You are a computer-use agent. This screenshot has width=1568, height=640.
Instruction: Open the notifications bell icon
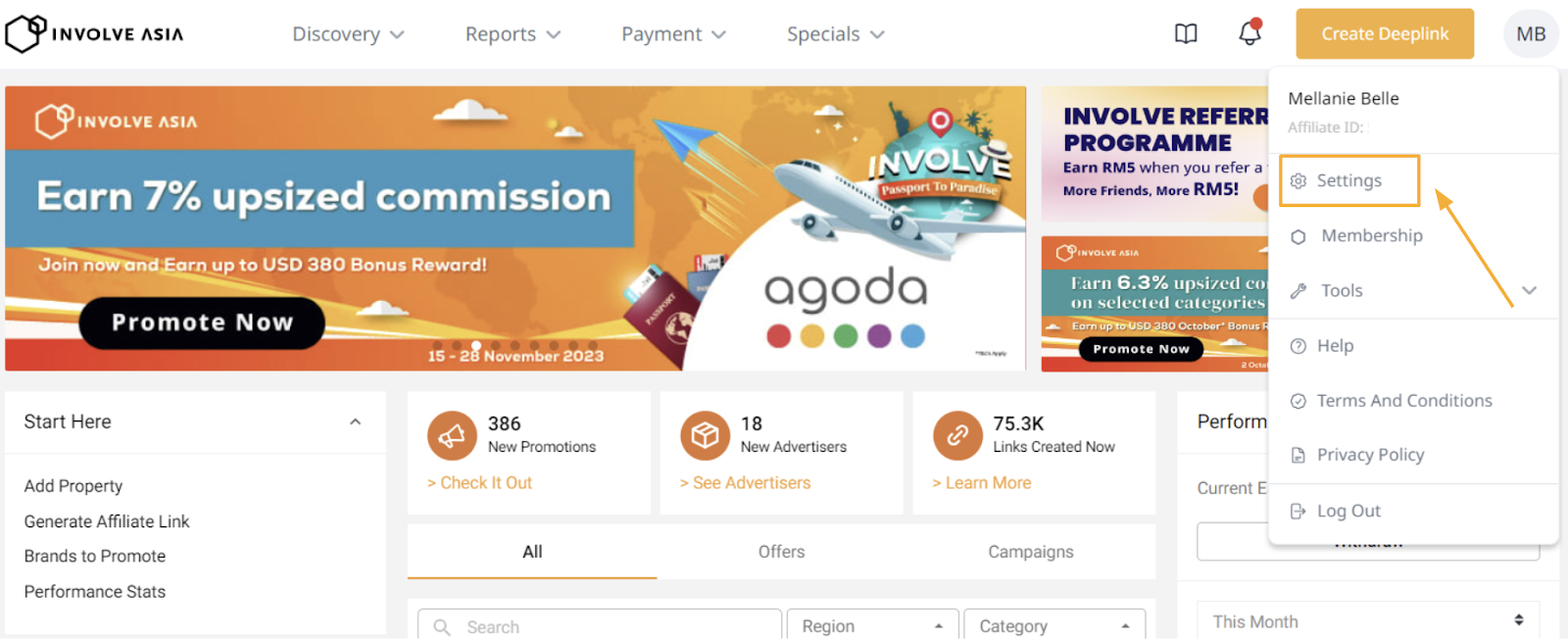pyautogui.click(x=1249, y=33)
